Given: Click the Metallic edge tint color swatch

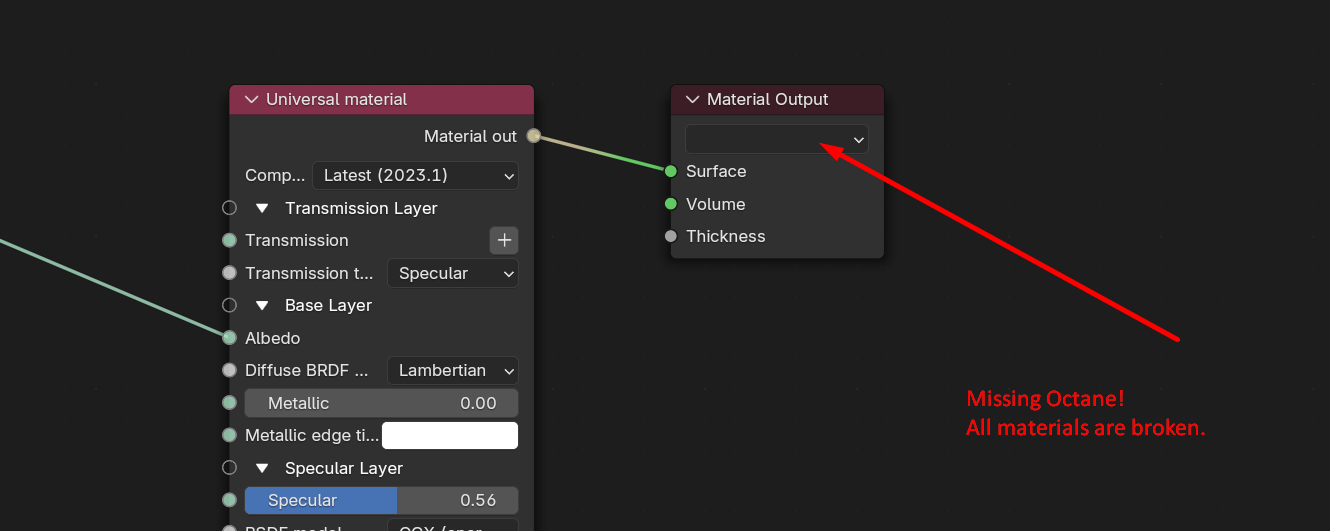Looking at the screenshot, I should (x=450, y=436).
